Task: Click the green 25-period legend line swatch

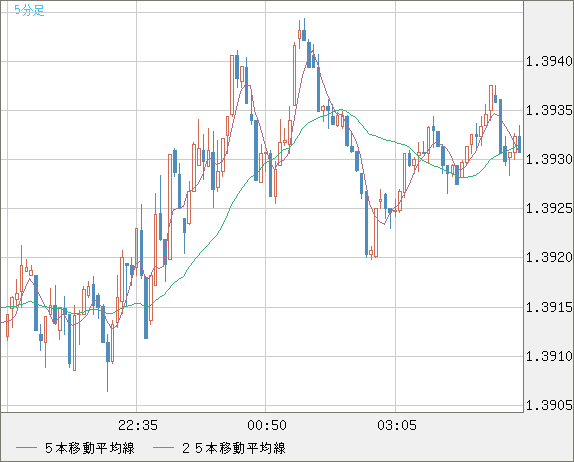Action: pos(163,448)
